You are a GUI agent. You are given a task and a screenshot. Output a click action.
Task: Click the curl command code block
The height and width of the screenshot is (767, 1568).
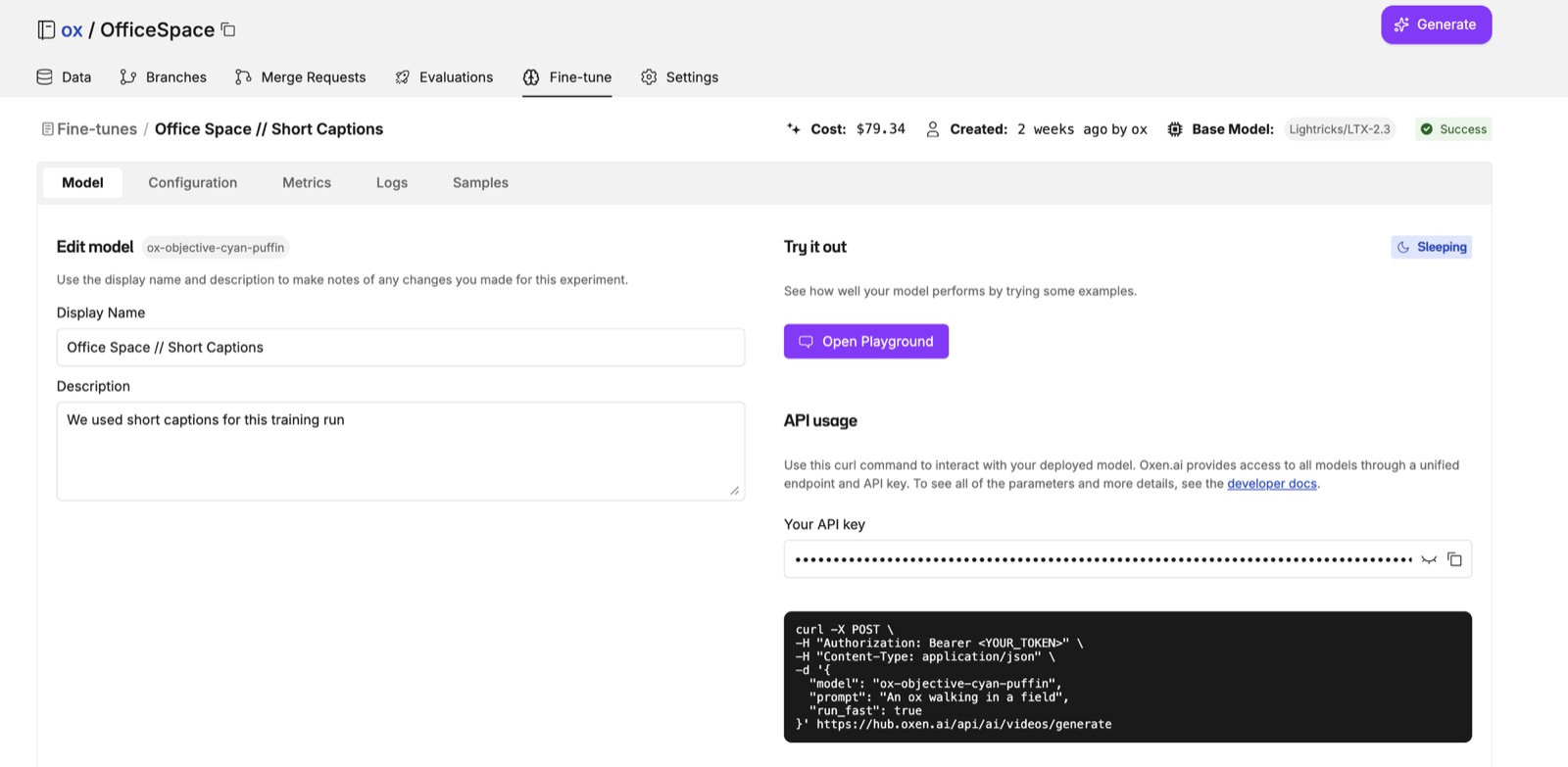point(1128,677)
